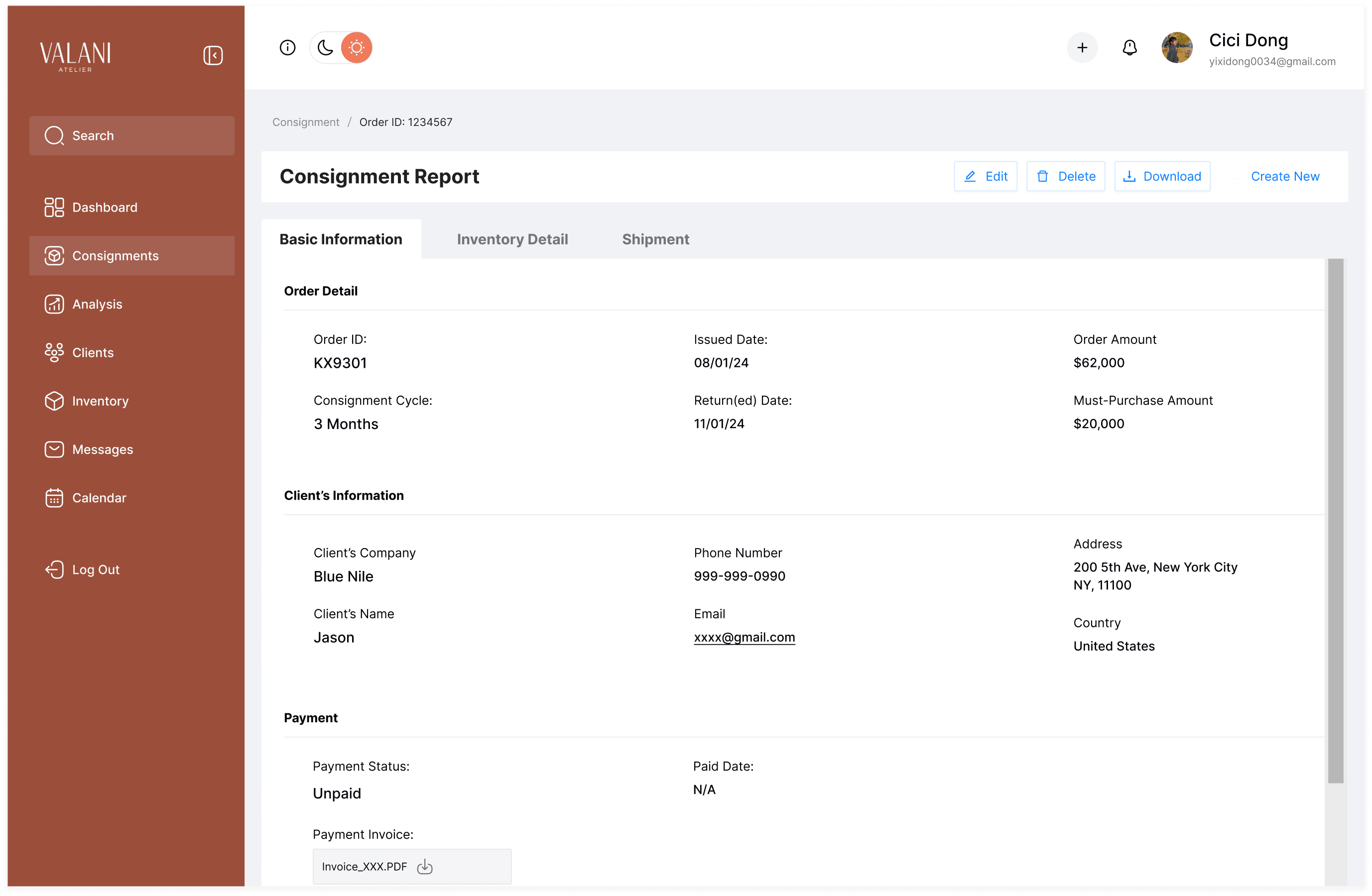This screenshot has width=1372, height=896.
Task: Open Dashboard from sidebar
Action: tap(105, 208)
